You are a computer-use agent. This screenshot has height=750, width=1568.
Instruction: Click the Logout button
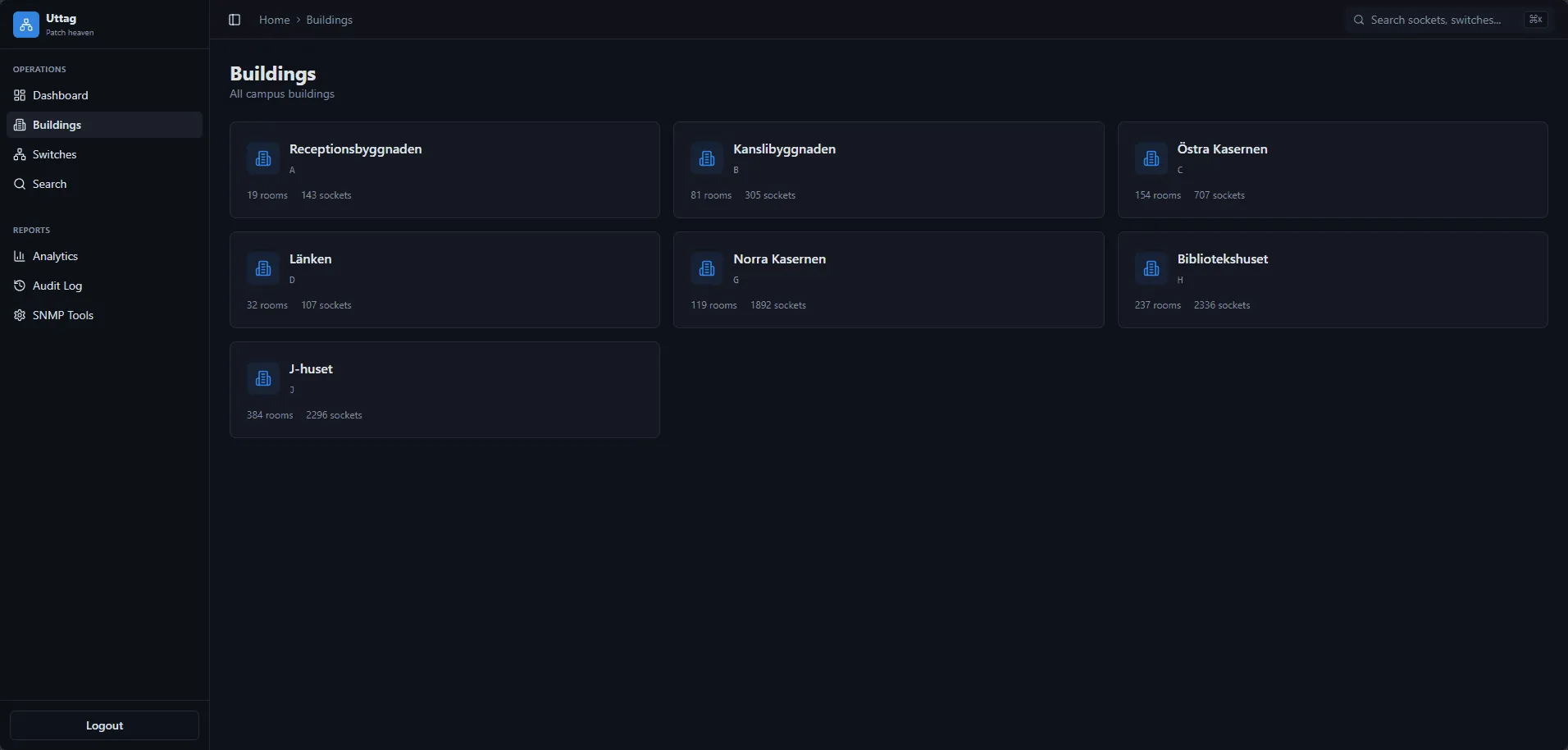click(x=104, y=725)
